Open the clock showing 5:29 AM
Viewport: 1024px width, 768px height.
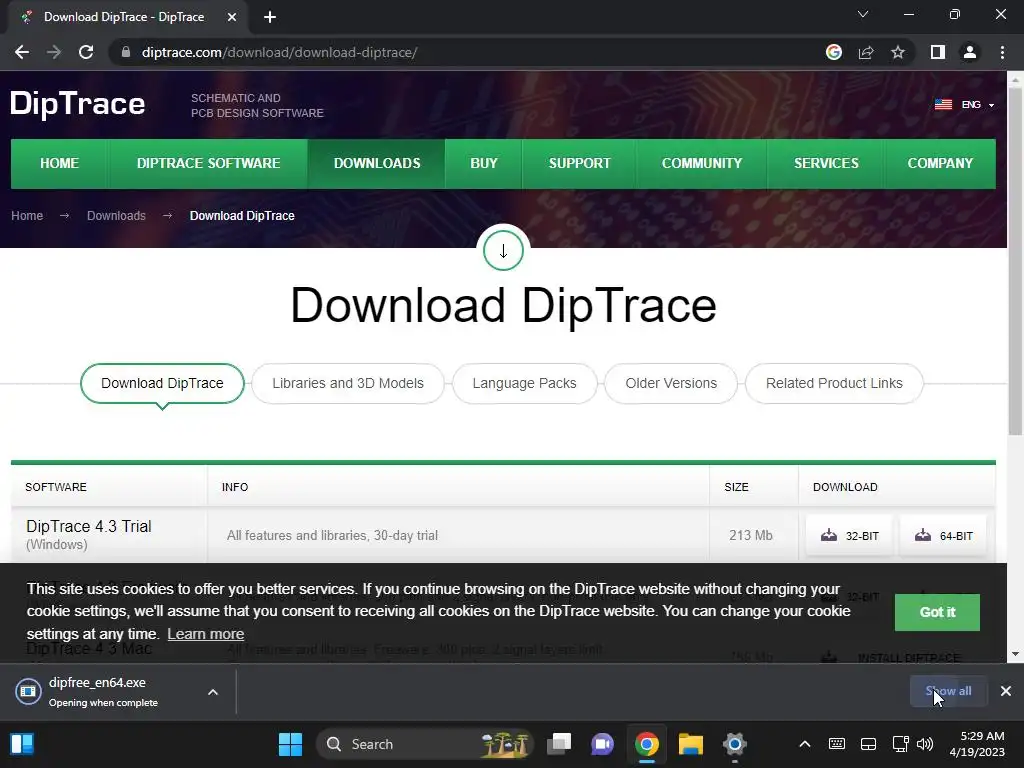coord(977,744)
